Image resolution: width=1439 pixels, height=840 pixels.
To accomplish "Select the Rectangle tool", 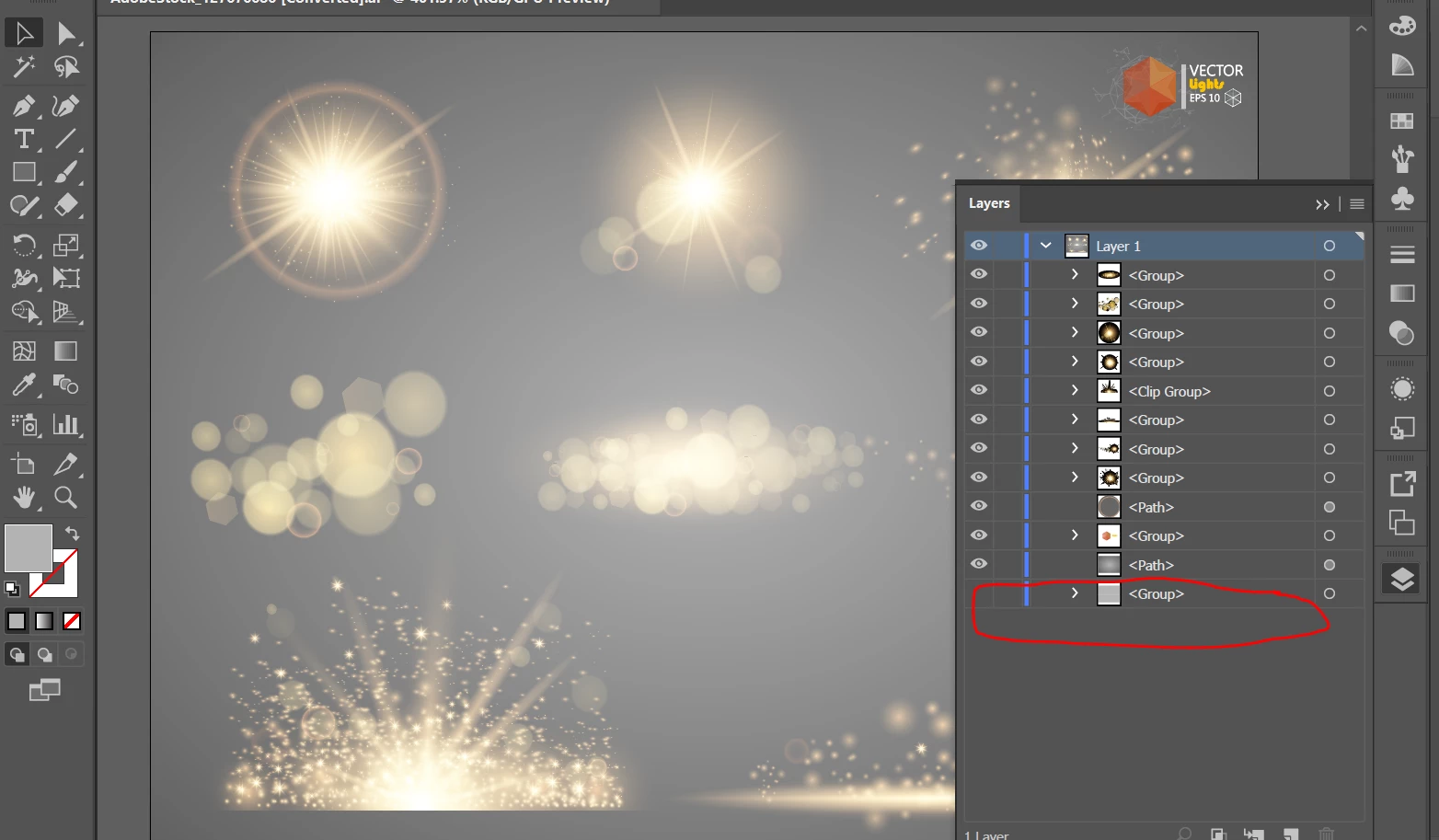I will [x=24, y=172].
